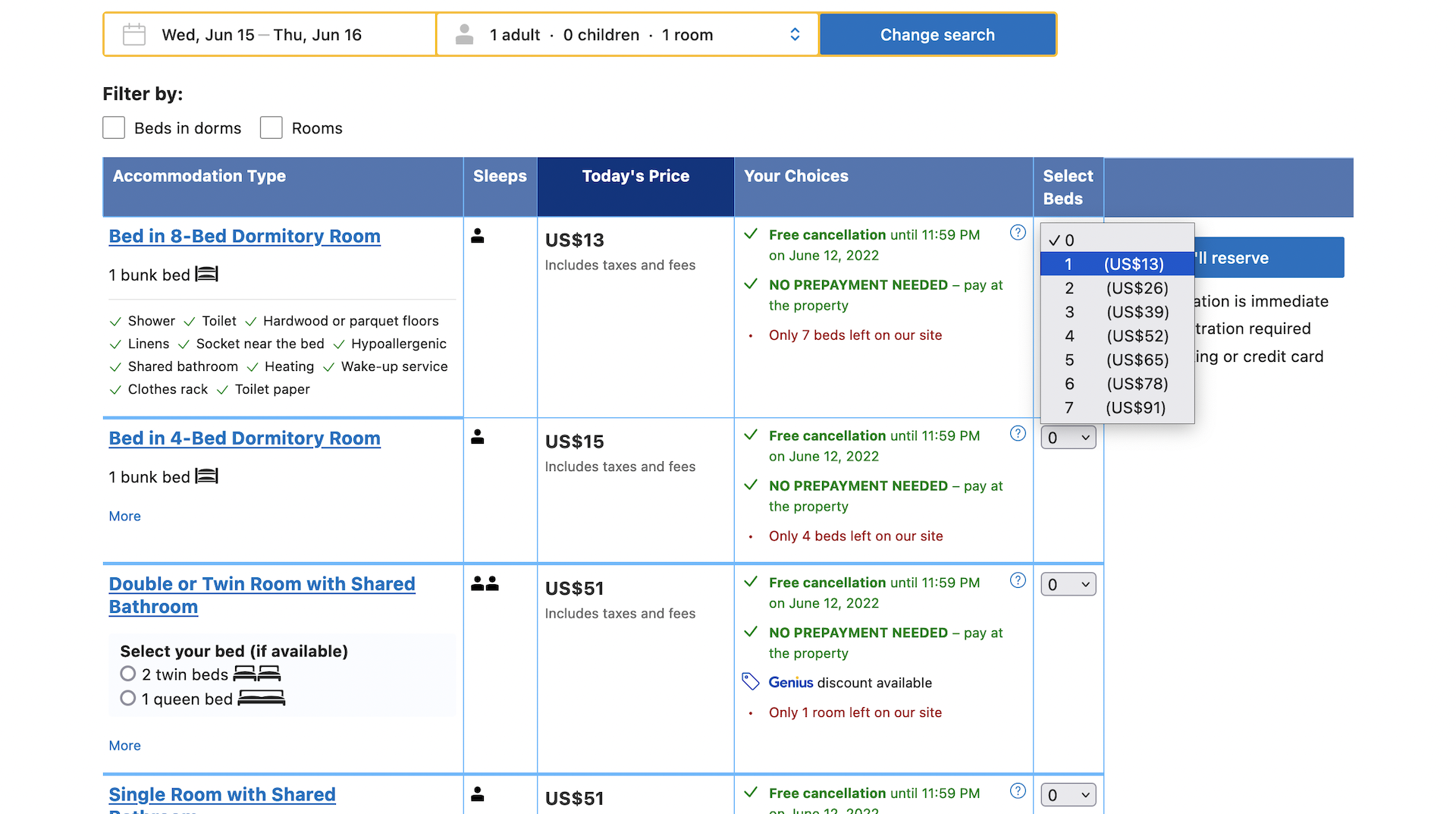Check the Rooms filter checkbox
The height and width of the screenshot is (814, 1456).
click(271, 127)
